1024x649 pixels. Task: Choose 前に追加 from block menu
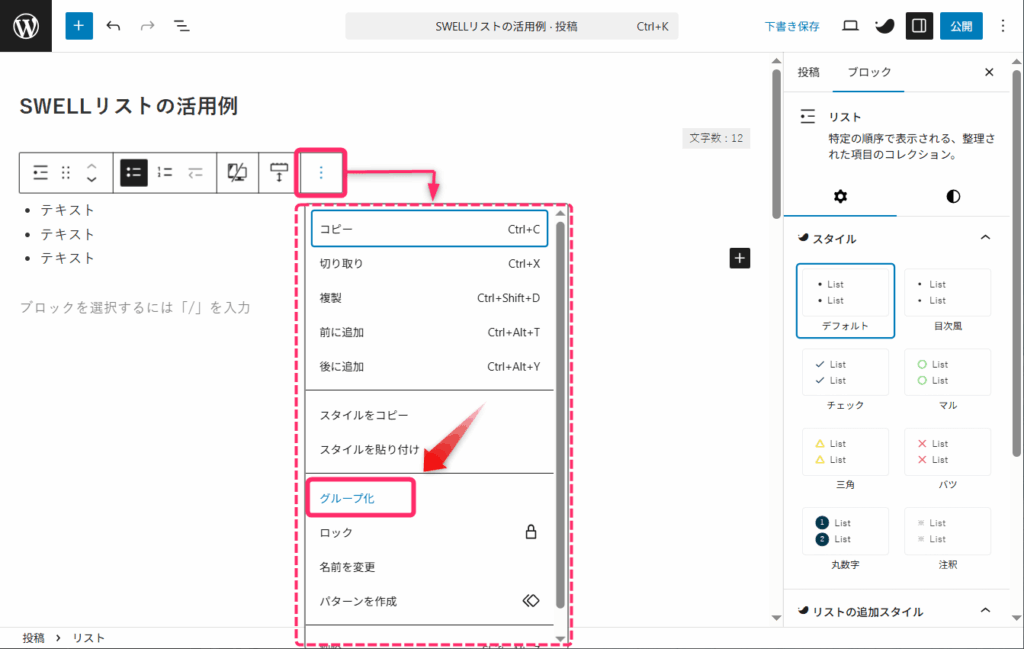click(x=429, y=332)
